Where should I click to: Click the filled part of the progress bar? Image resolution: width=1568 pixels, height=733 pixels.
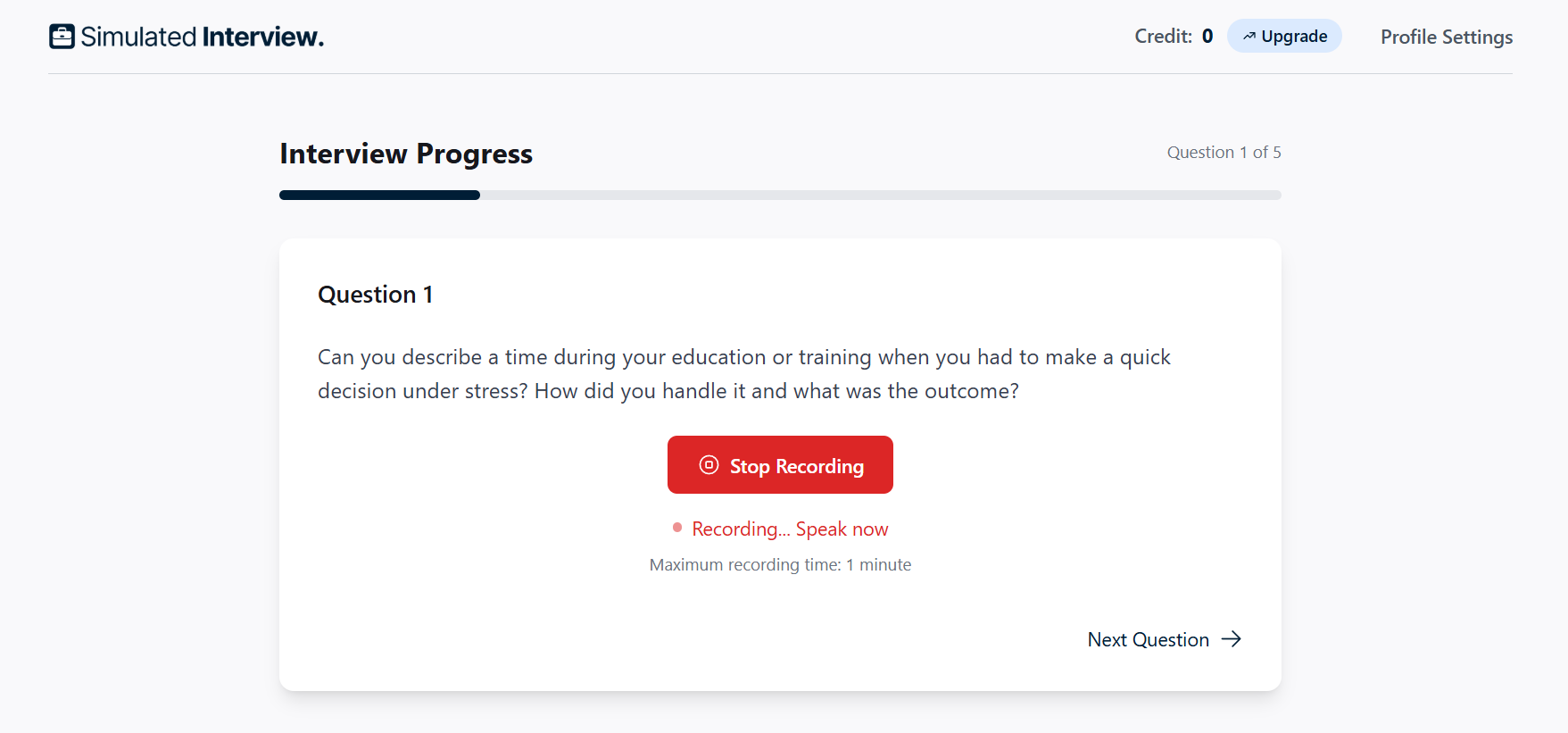[379, 195]
